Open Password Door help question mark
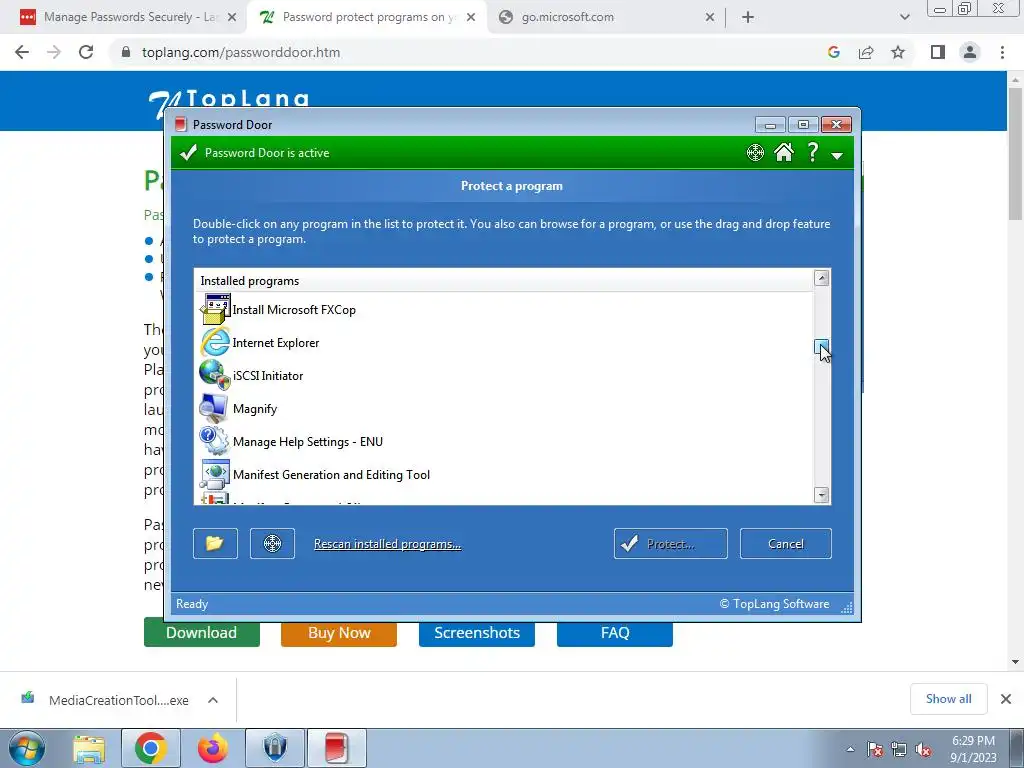 tap(812, 152)
